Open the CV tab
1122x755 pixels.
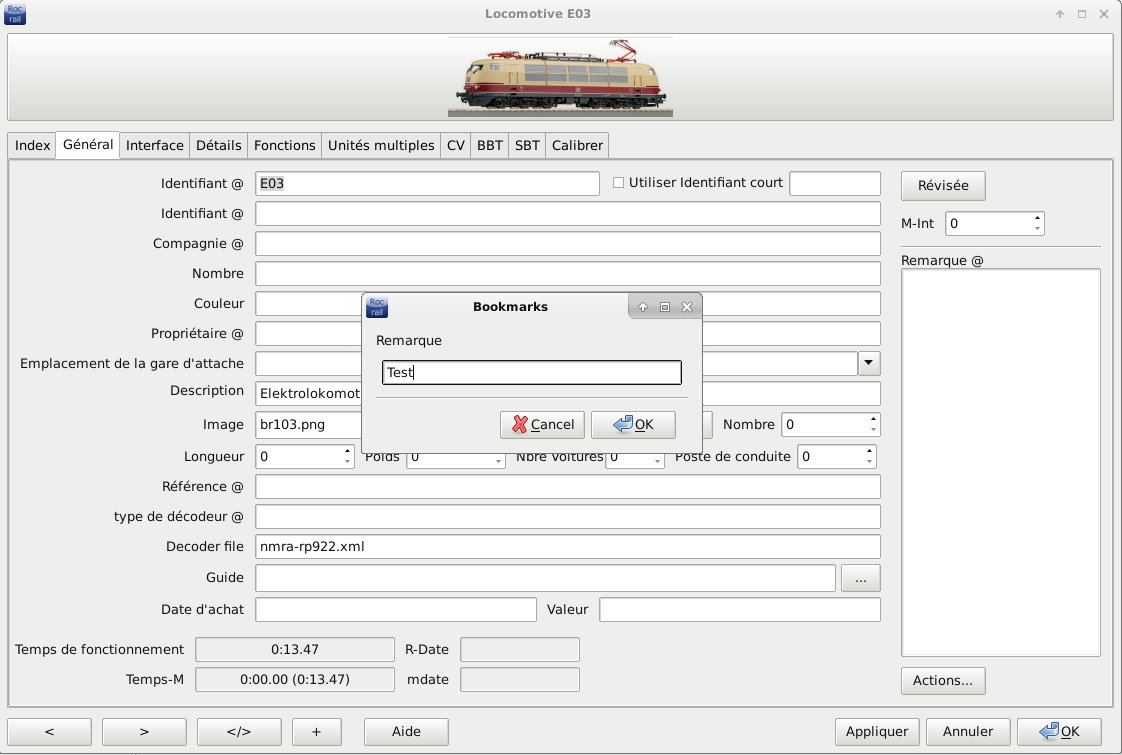455,145
